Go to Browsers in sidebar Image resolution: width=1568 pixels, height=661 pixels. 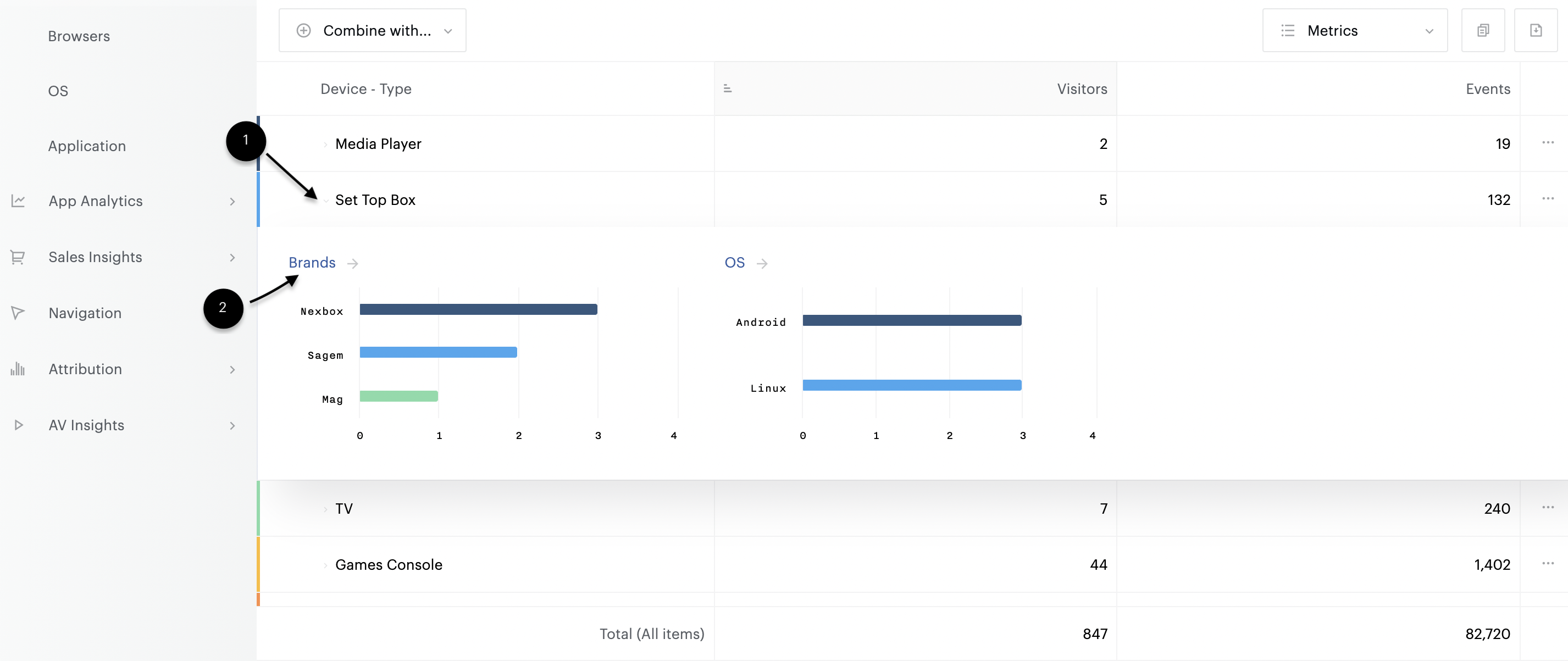tap(79, 36)
